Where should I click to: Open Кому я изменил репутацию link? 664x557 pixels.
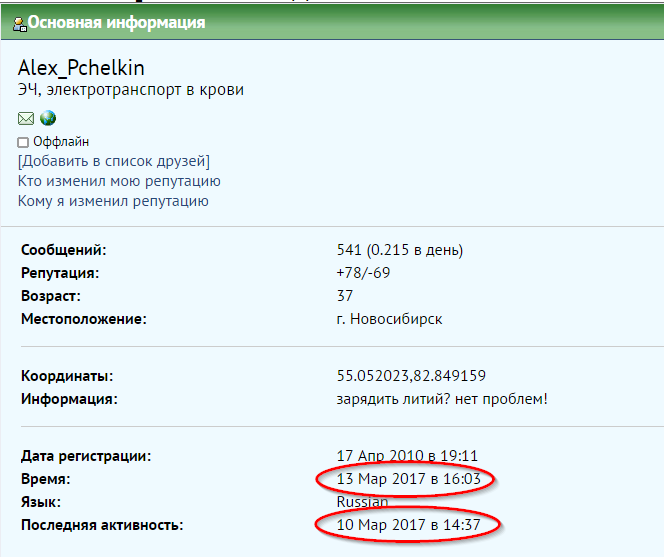113,201
